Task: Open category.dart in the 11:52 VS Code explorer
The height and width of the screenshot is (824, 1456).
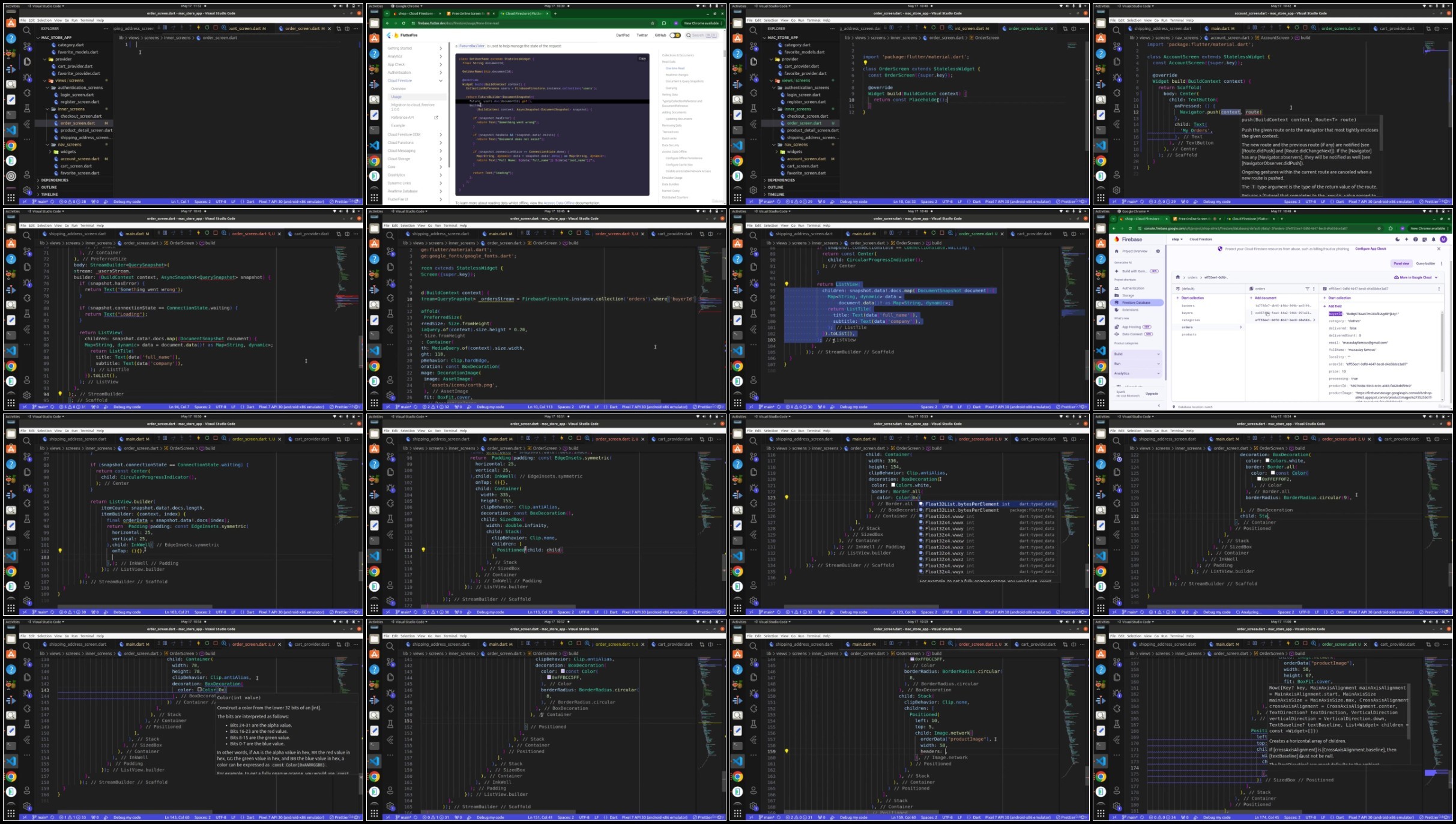Action: tap(71, 45)
